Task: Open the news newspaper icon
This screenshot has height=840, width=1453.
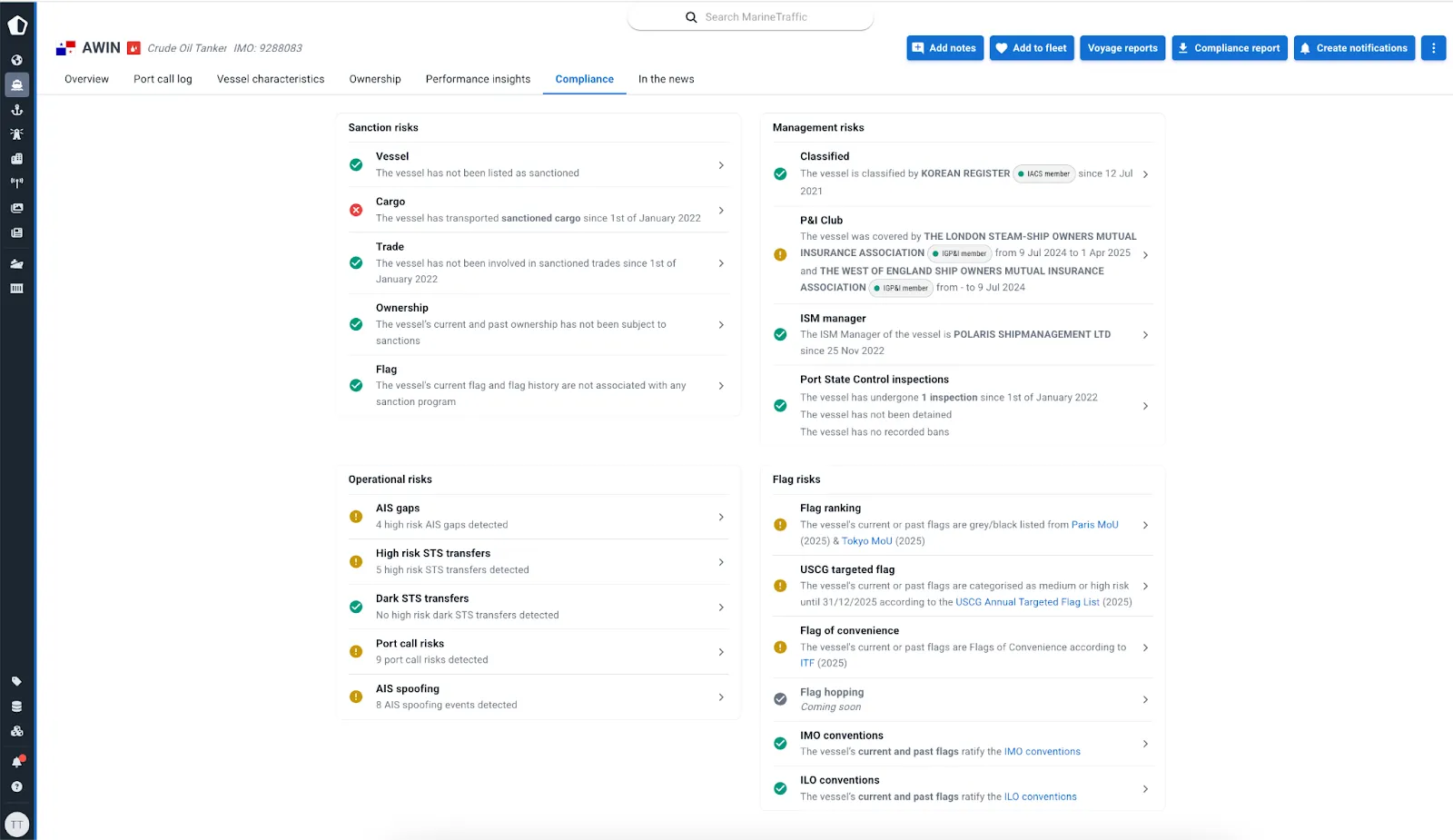Action: click(16, 232)
